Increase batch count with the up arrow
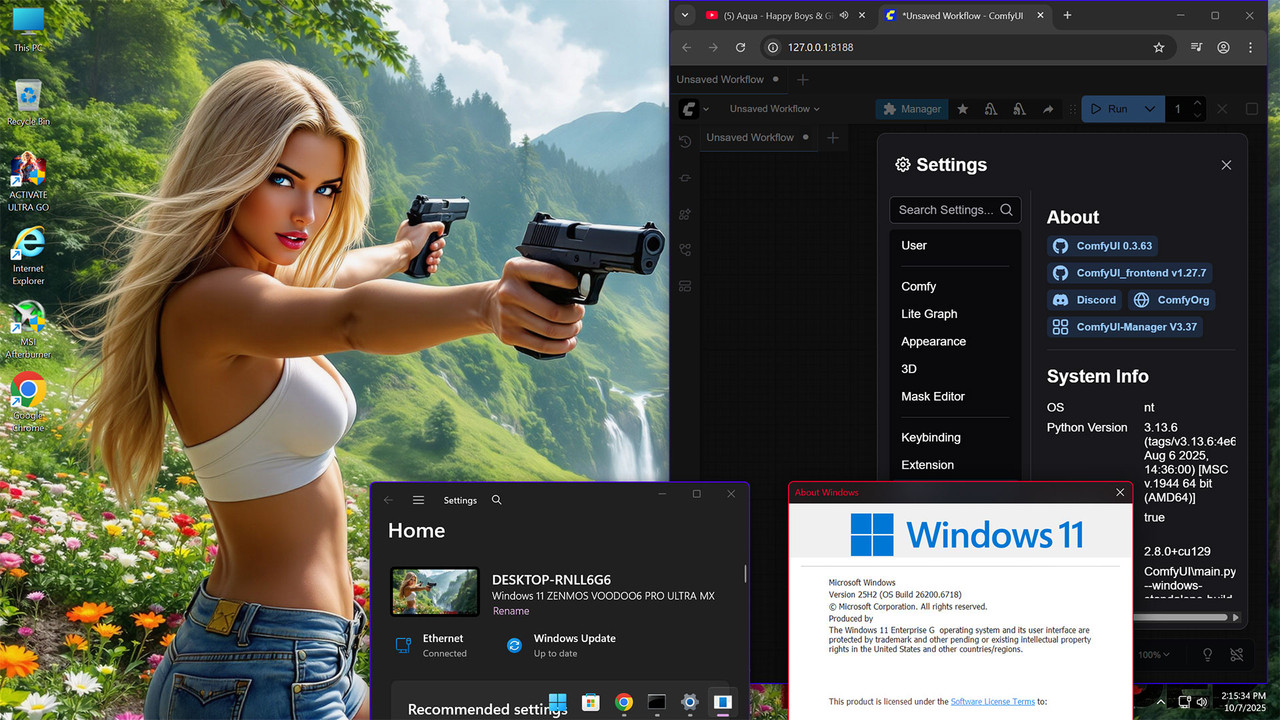 tap(1198, 103)
